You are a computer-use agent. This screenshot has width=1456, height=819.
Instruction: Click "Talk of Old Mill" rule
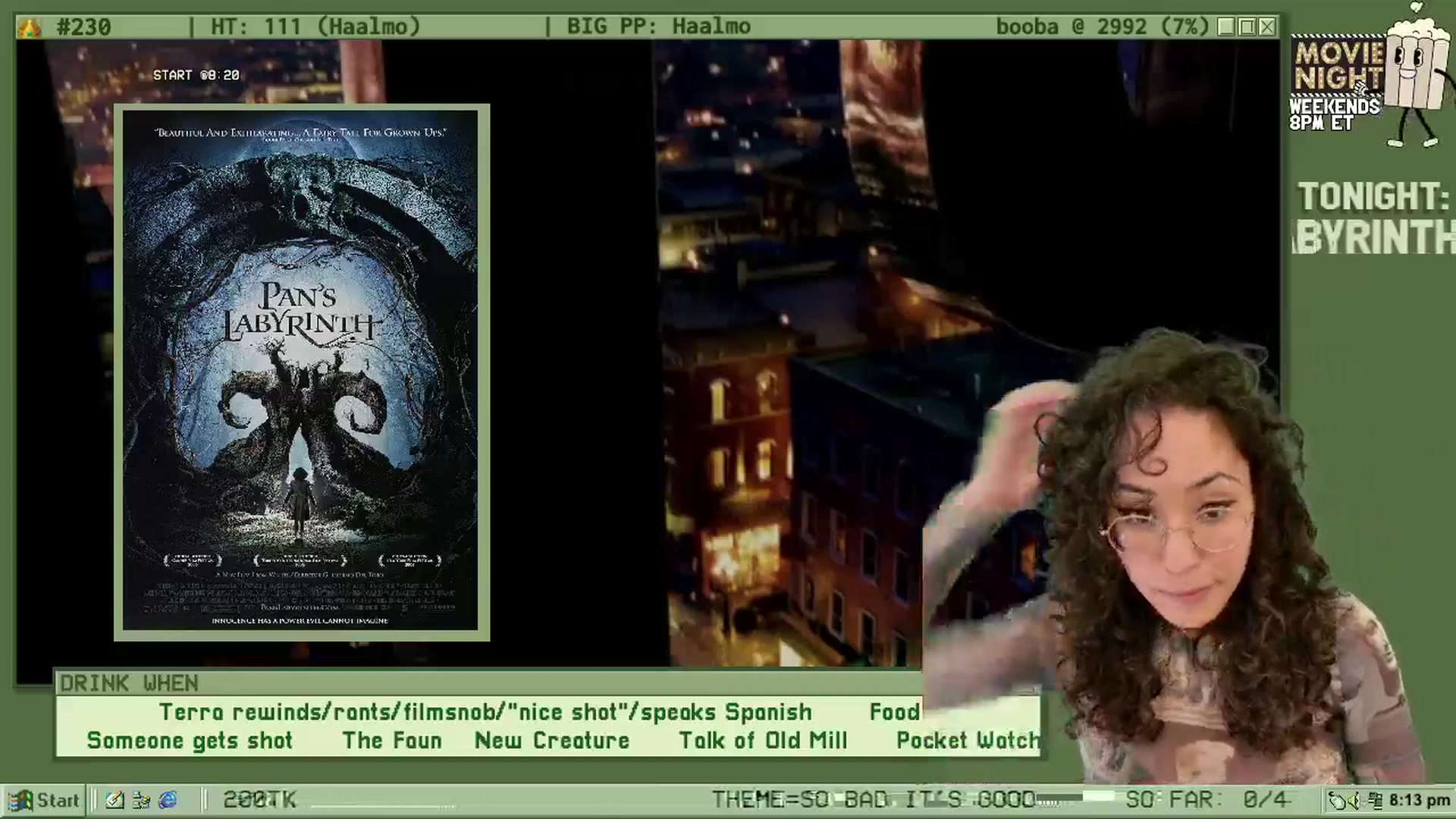coord(763,740)
